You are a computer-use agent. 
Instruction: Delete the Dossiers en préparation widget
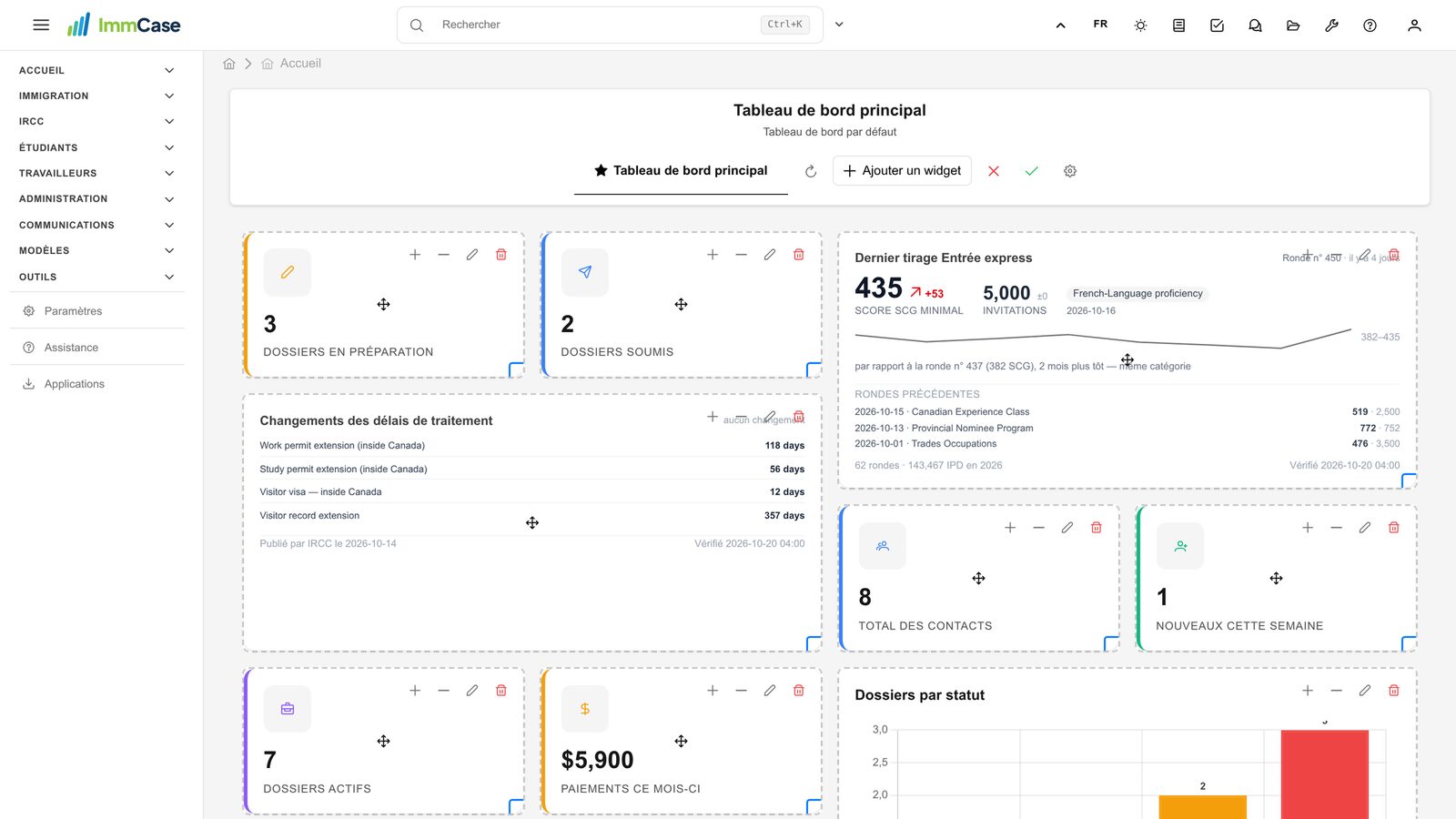pyautogui.click(x=500, y=255)
